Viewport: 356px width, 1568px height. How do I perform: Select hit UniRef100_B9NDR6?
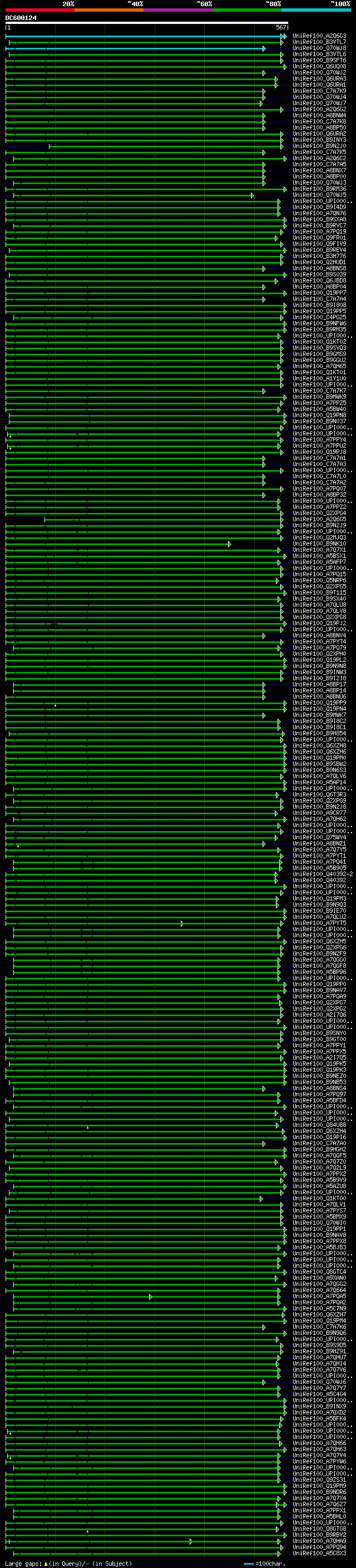tap(319, 1492)
